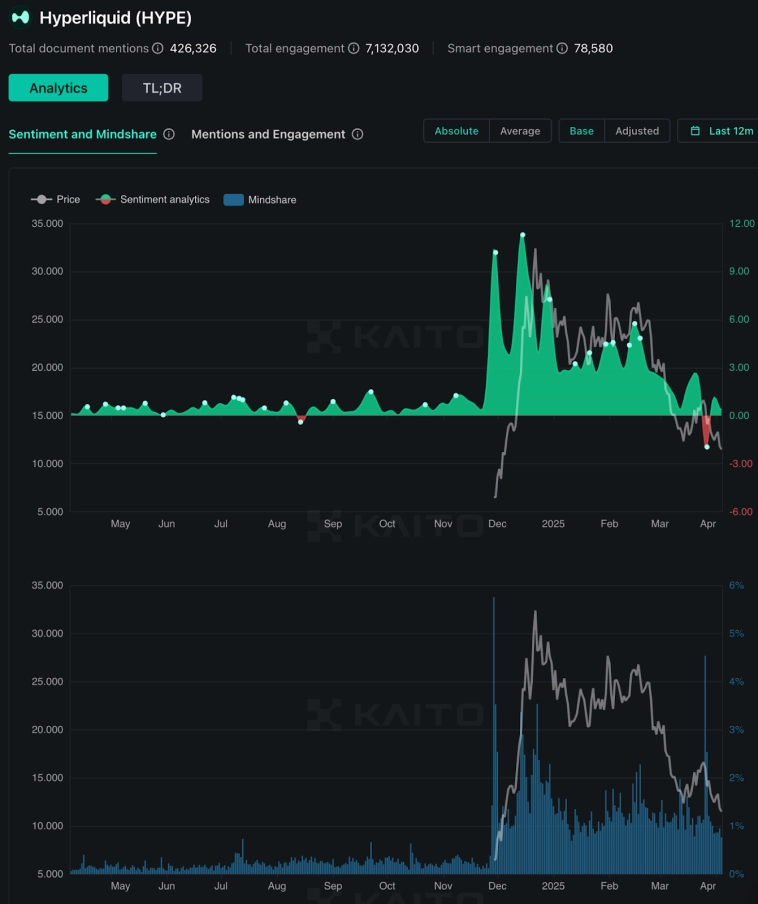Choose the Base mode option
Screen dimensions: 758x904
tap(582, 131)
